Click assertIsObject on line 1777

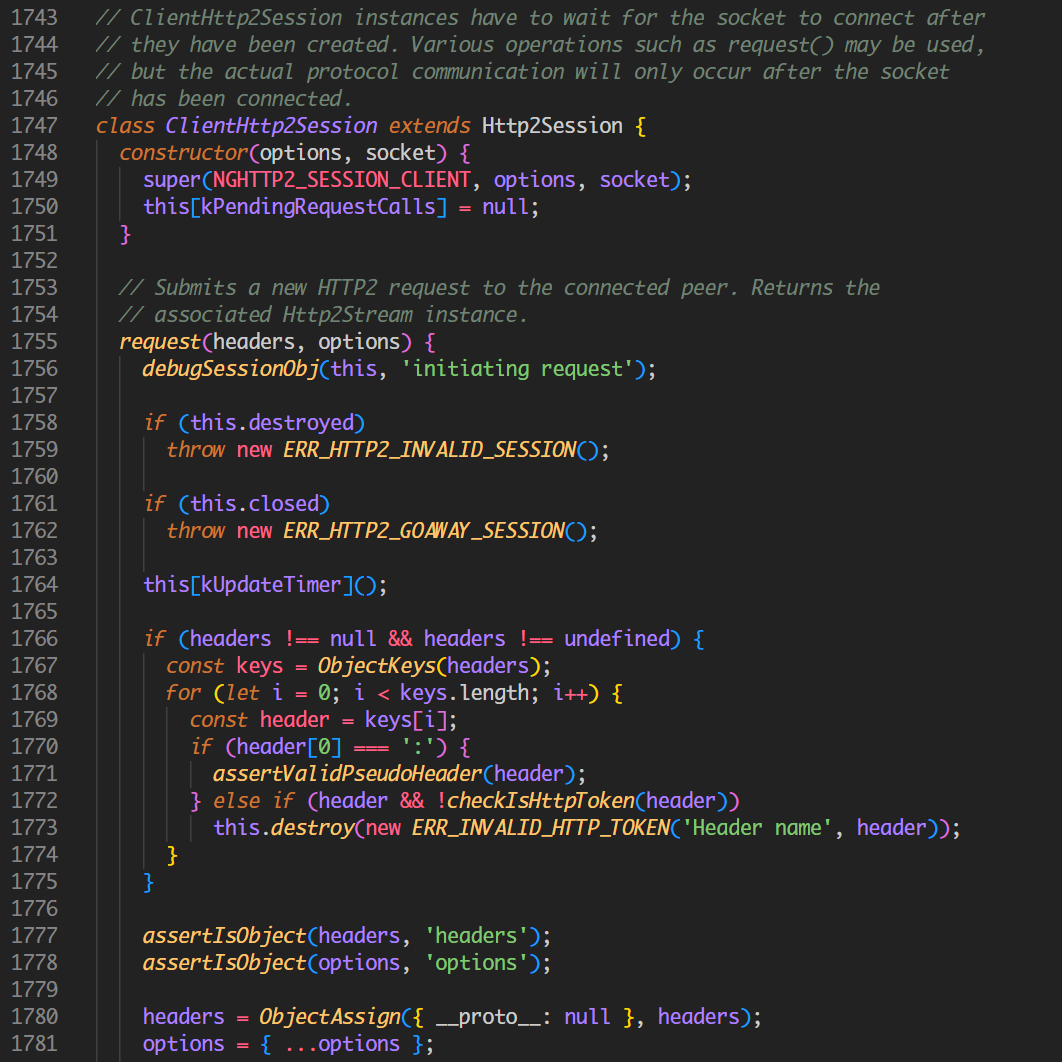click(x=224, y=936)
